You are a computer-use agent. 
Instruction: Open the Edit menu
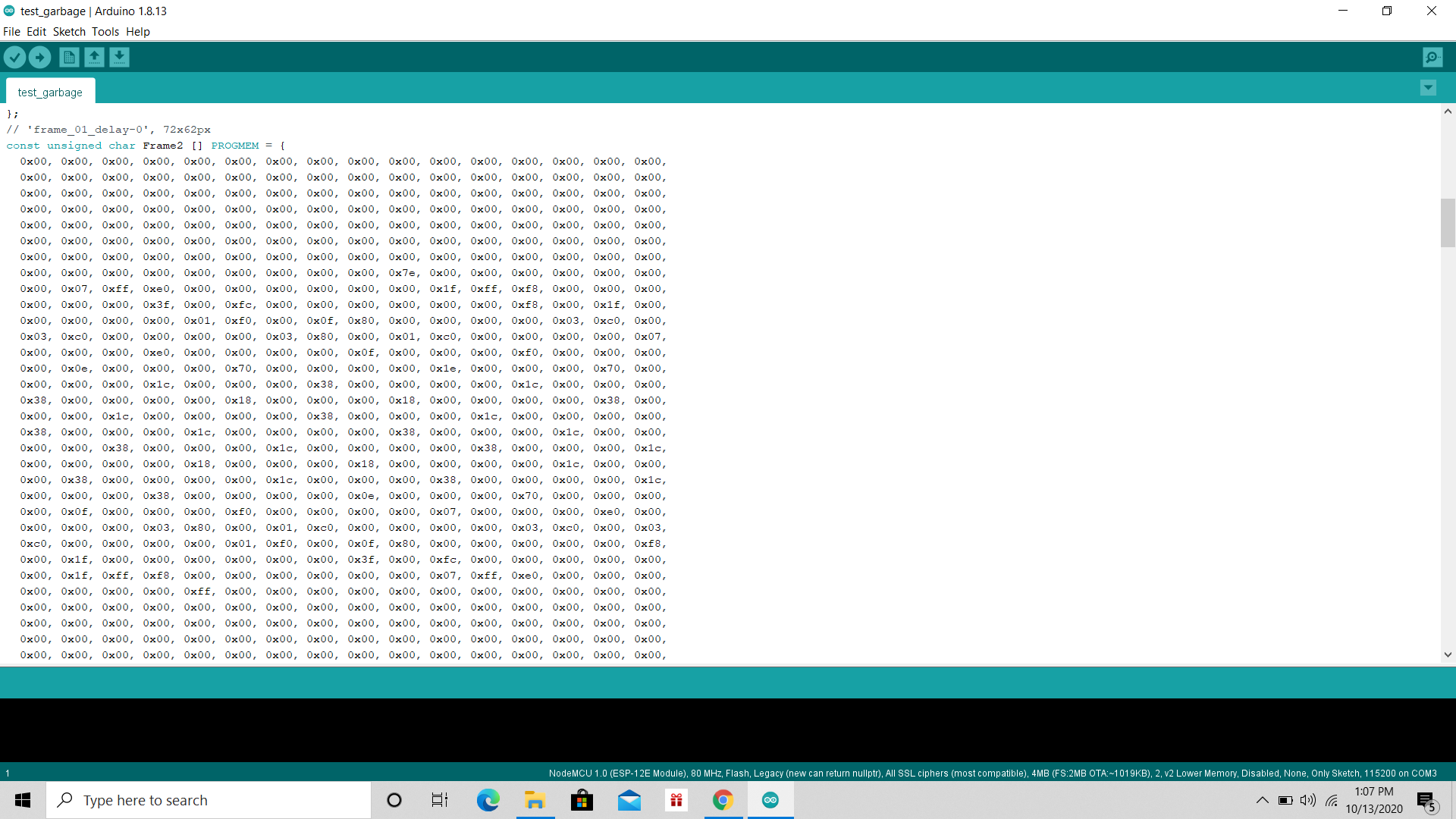point(36,32)
